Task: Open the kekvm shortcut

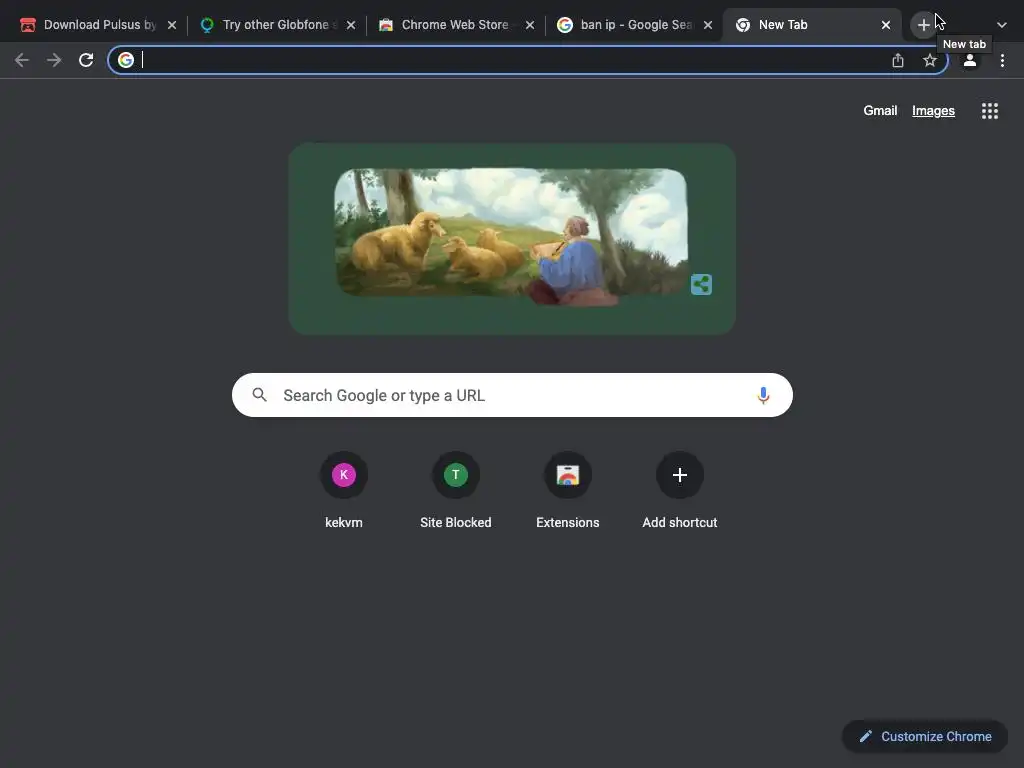Action: point(344,490)
